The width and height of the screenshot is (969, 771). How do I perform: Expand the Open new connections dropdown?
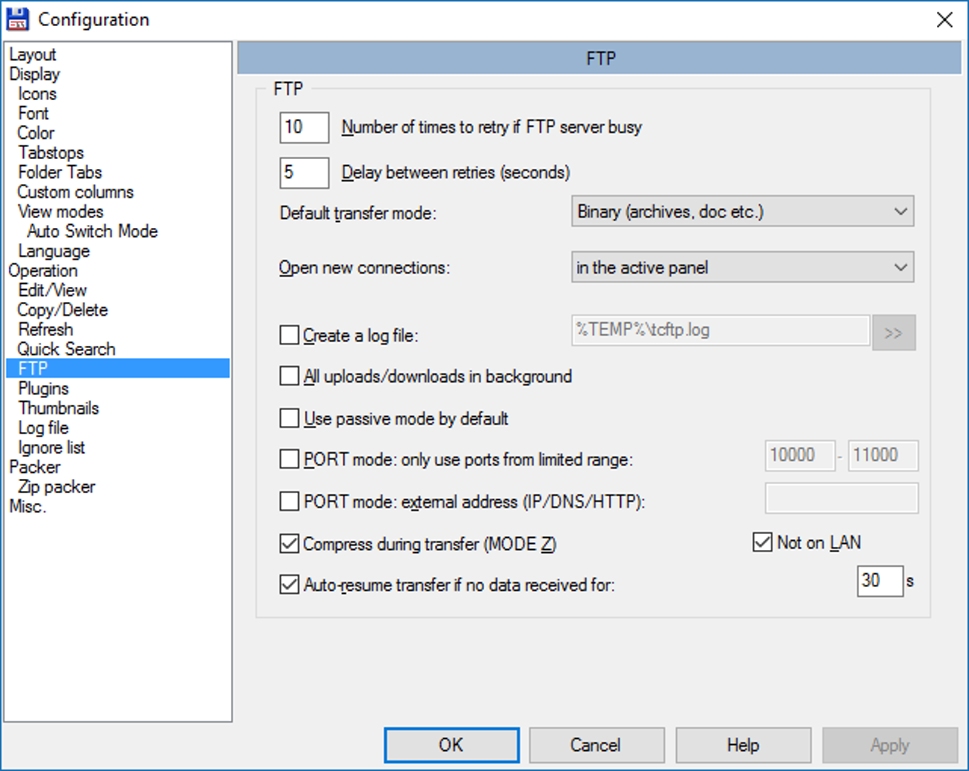741,268
